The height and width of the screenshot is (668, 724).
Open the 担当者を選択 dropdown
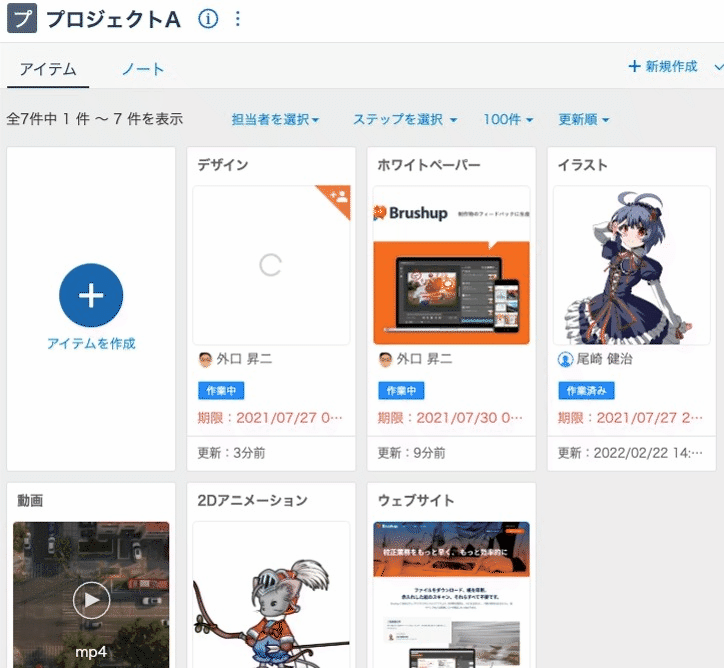tap(275, 120)
